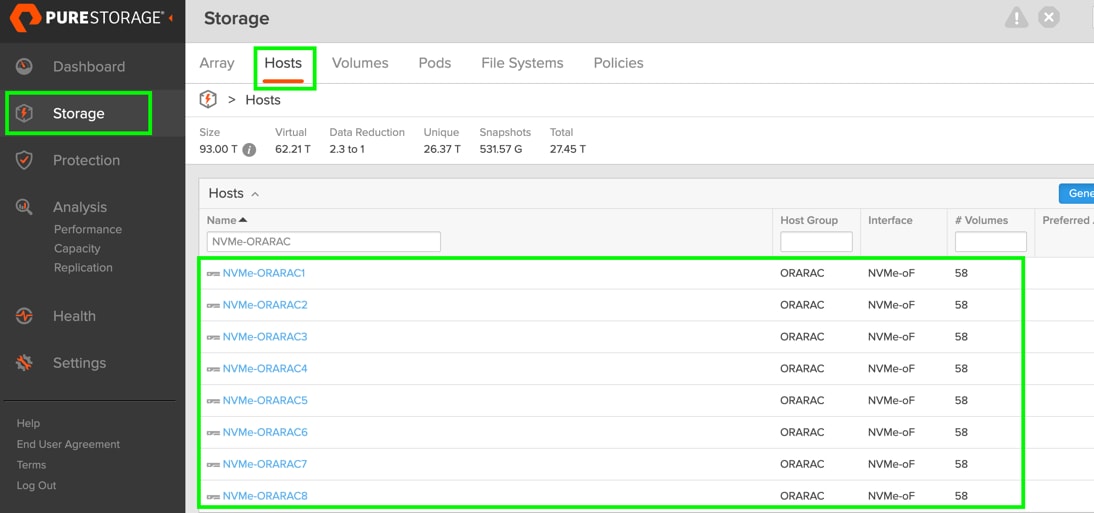
Task: Open the NVMe-ORARAC6 host link
Action: 265,432
